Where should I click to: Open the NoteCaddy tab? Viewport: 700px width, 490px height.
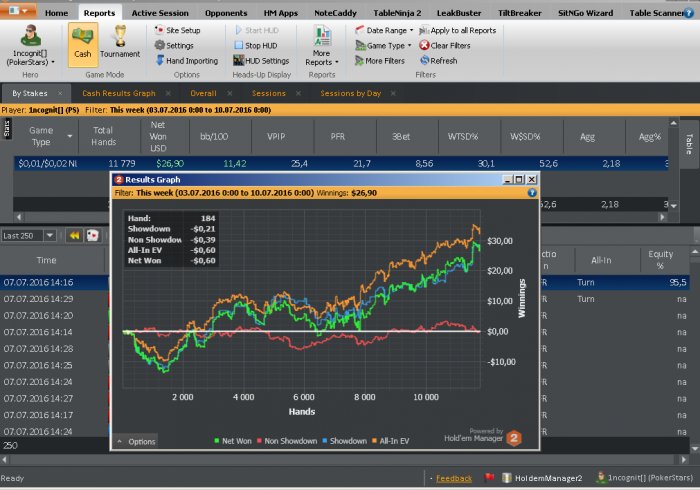pyautogui.click(x=335, y=13)
